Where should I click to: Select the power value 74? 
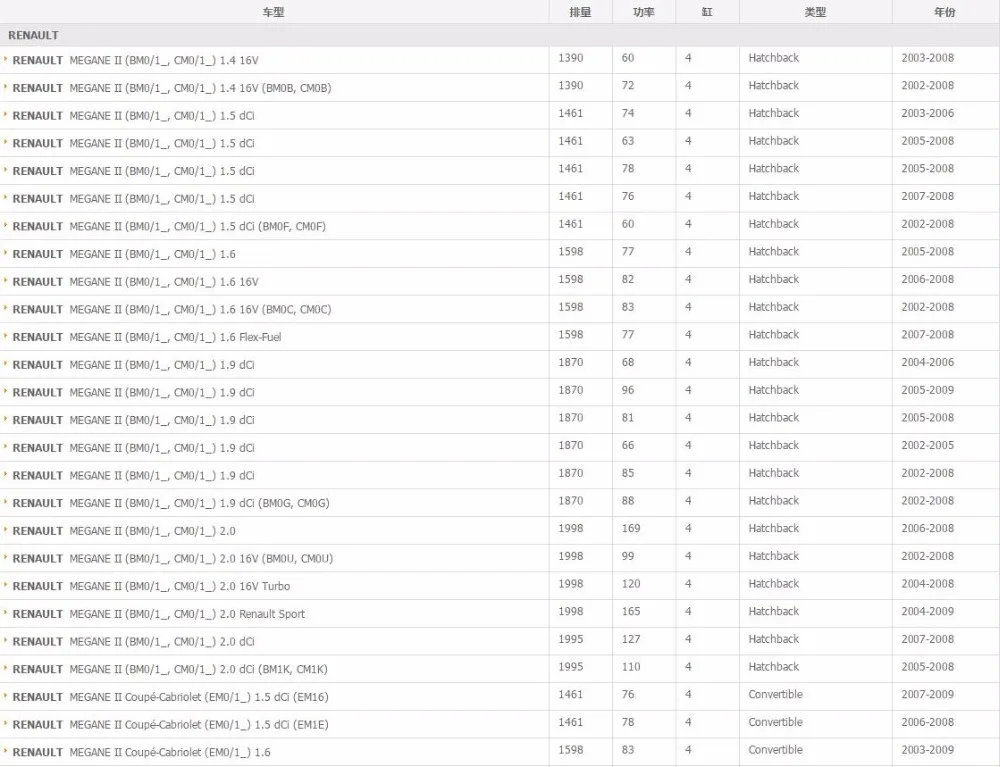click(x=628, y=113)
